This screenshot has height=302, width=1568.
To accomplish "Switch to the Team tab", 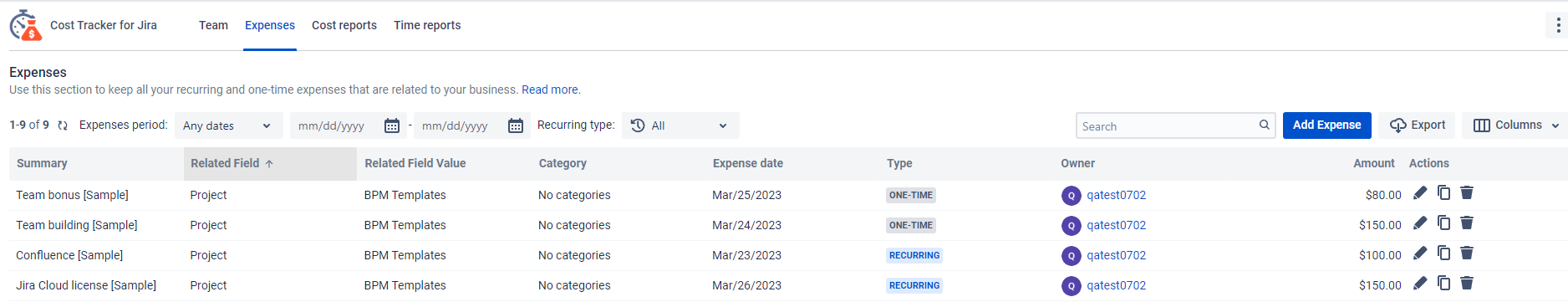I will (x=213, y=25).
